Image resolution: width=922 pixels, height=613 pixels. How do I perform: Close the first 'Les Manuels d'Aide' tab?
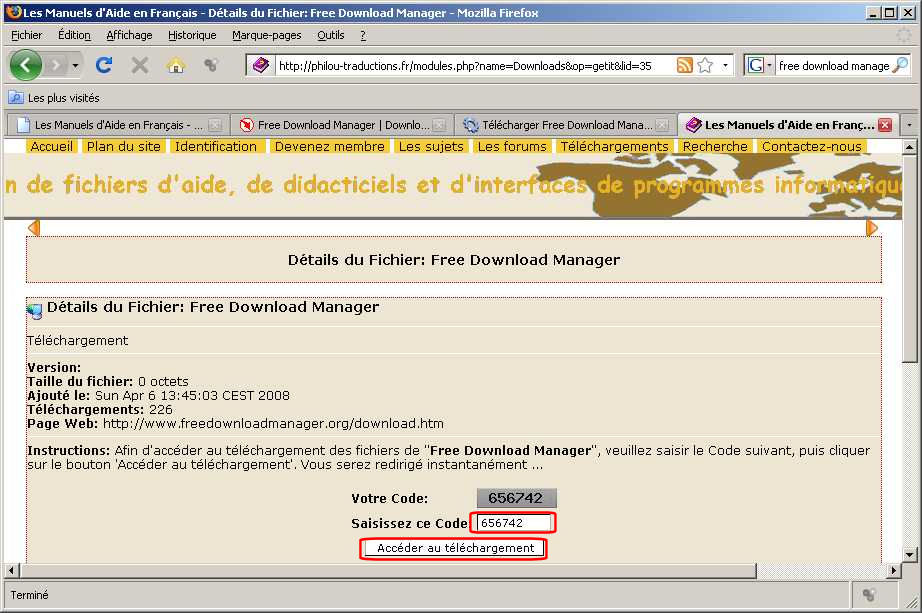[x=215, y=125]
